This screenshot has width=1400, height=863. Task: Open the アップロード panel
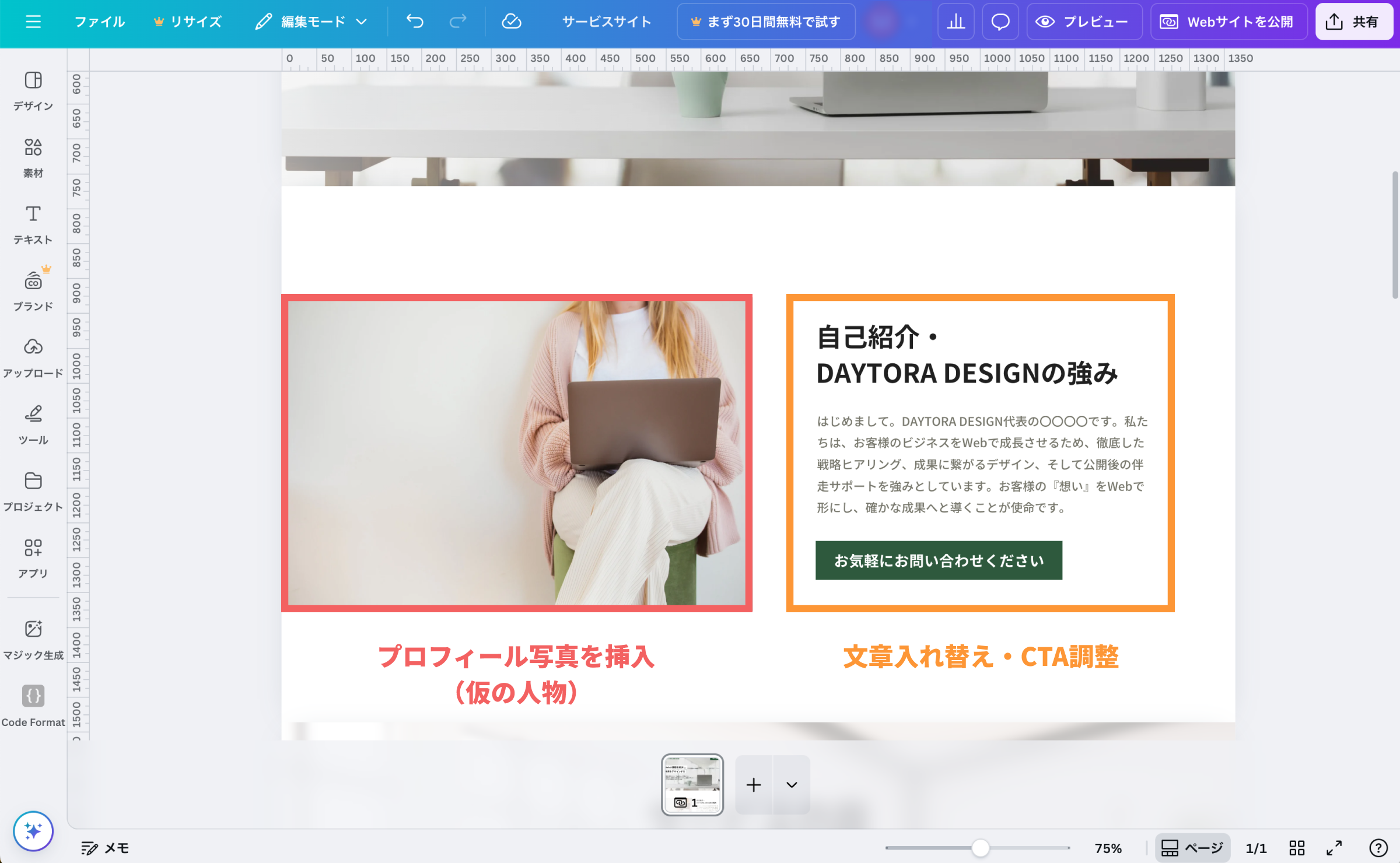tap(33, 358)
